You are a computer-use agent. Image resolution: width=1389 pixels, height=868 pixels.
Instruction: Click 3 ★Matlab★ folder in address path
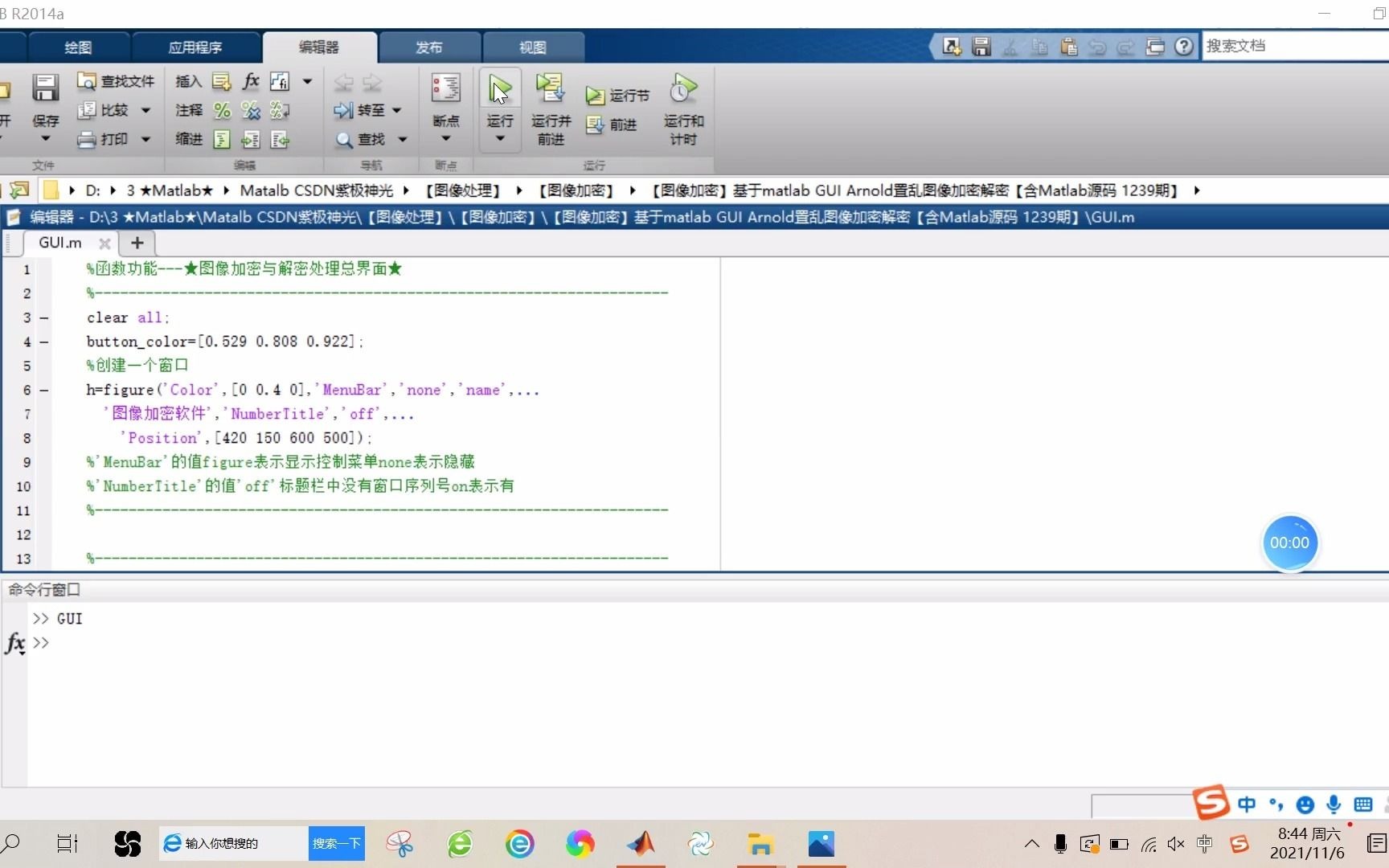pyautogui.click(x=170, y=190)
